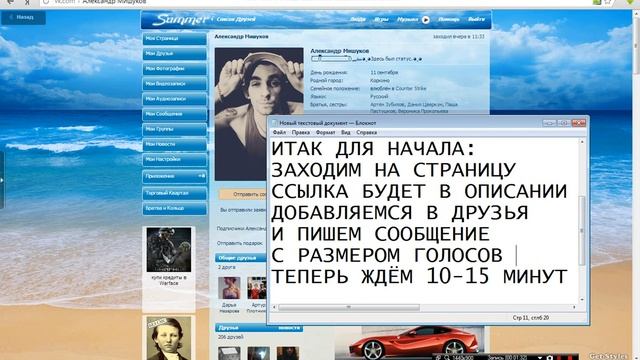Click the left edge panel expand arrow
Image resolution: width=640 pixels, height=360 pixels.
pyautogui.click(x=2, y=180)
